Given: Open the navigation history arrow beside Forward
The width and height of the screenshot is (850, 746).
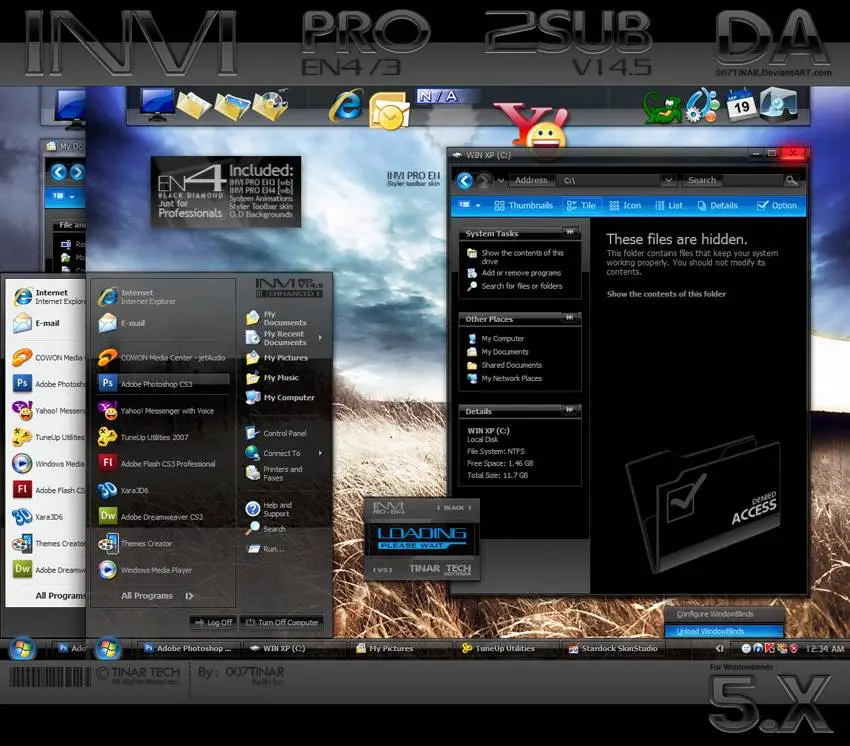Looking at the screenshot, I should click(x=500, y=180).
